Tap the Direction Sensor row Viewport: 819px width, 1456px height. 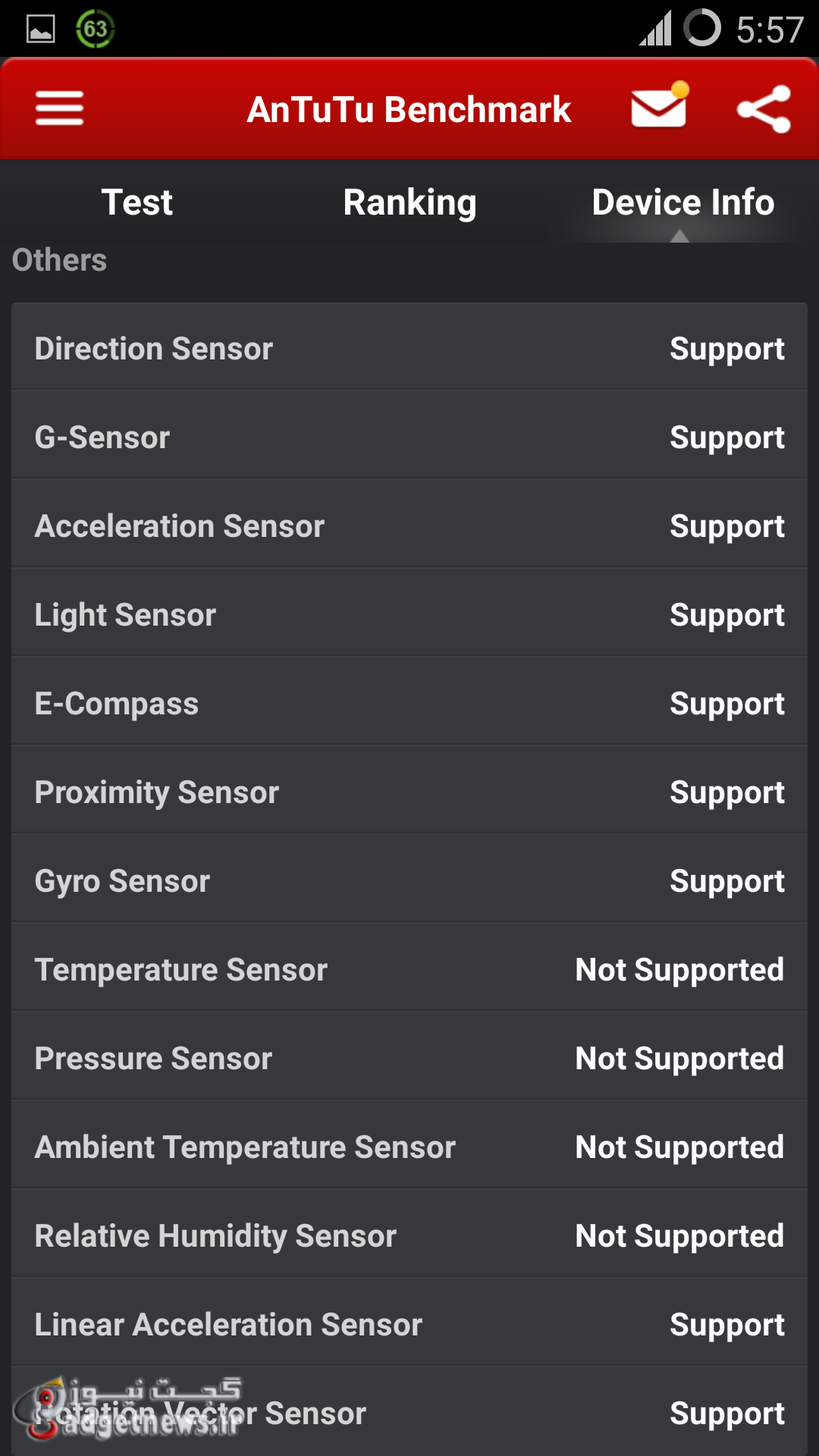tap(409, 348)
